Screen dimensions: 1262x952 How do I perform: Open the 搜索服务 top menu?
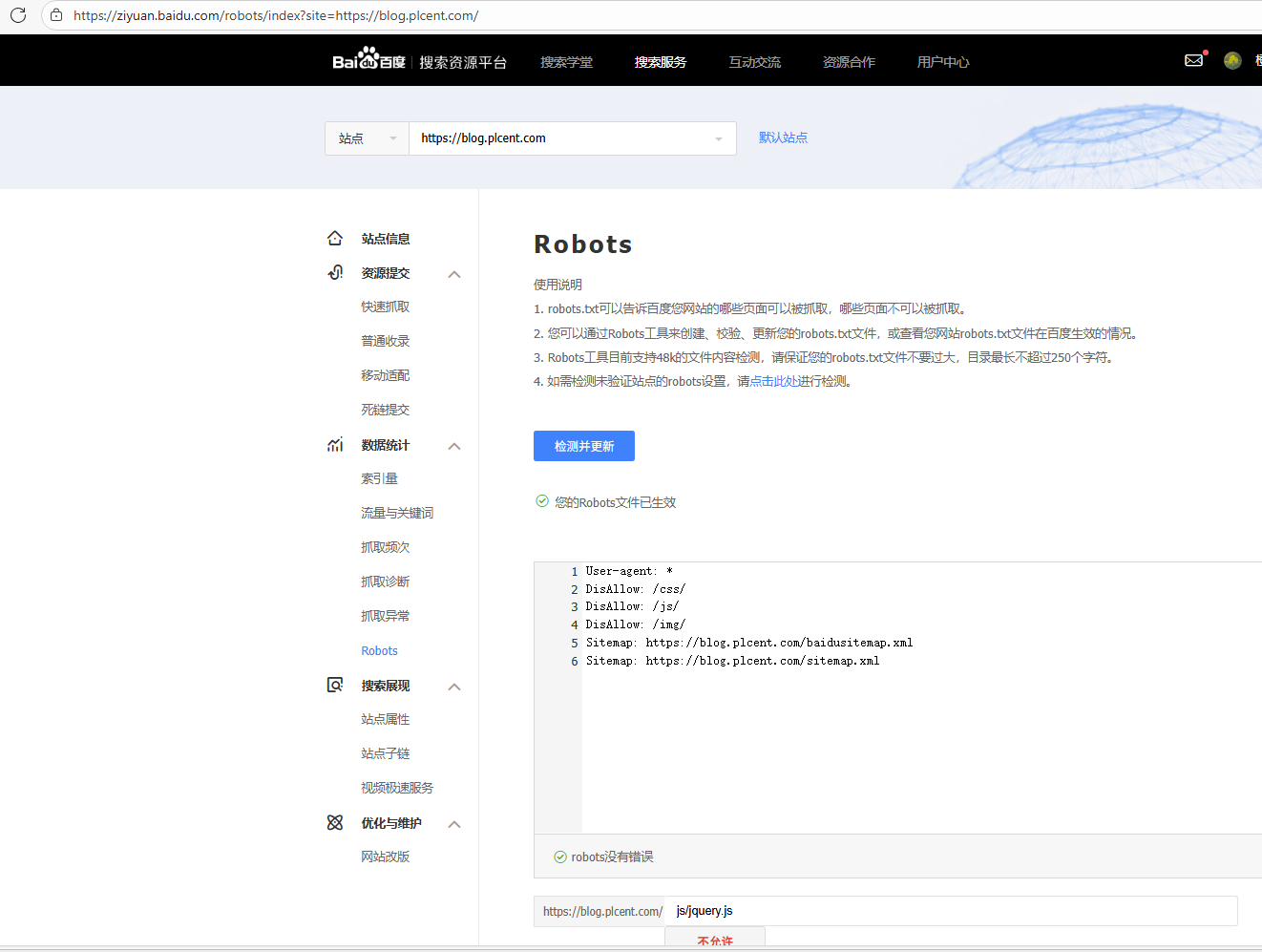click(661, 62)
